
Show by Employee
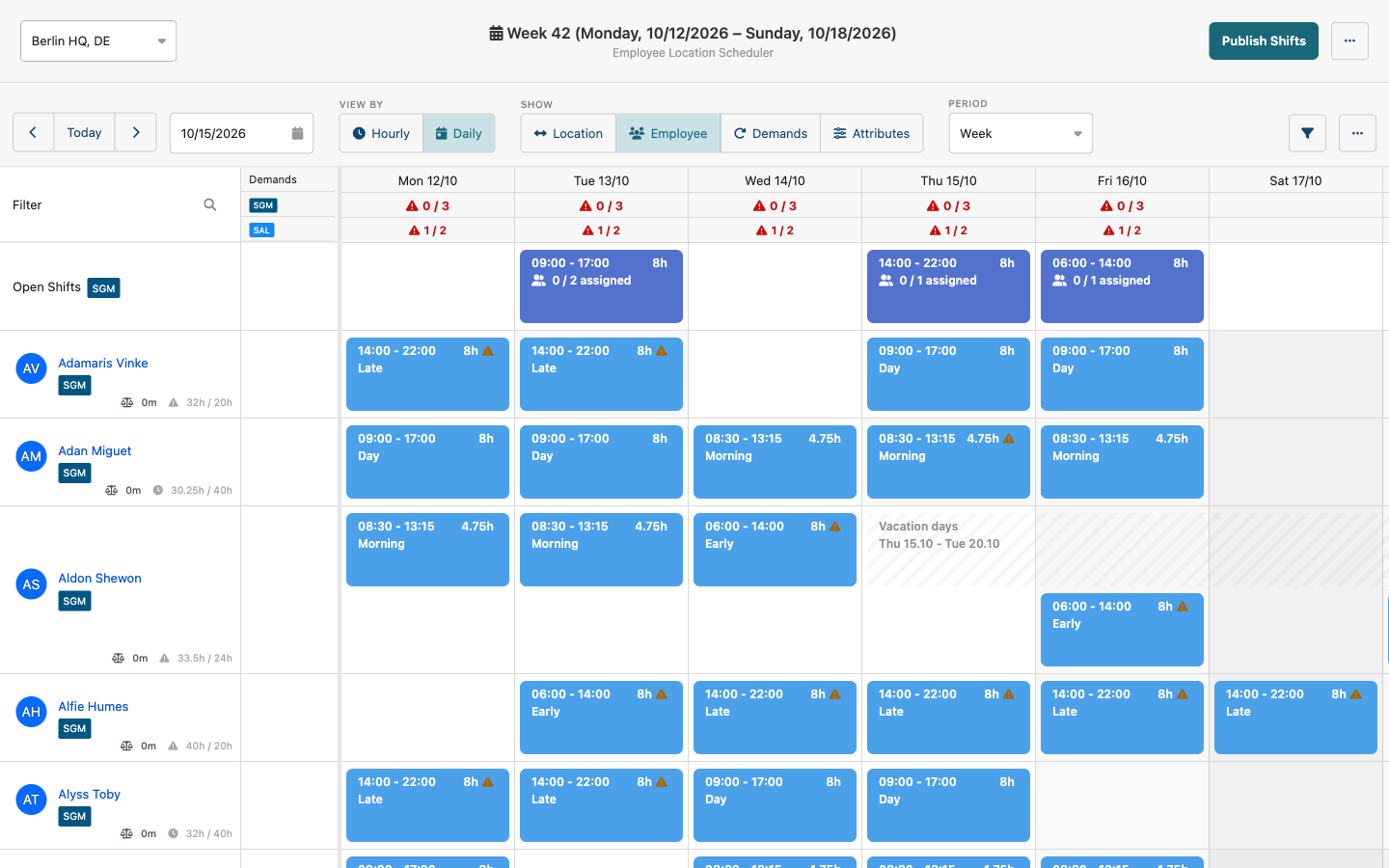point(668,133)
